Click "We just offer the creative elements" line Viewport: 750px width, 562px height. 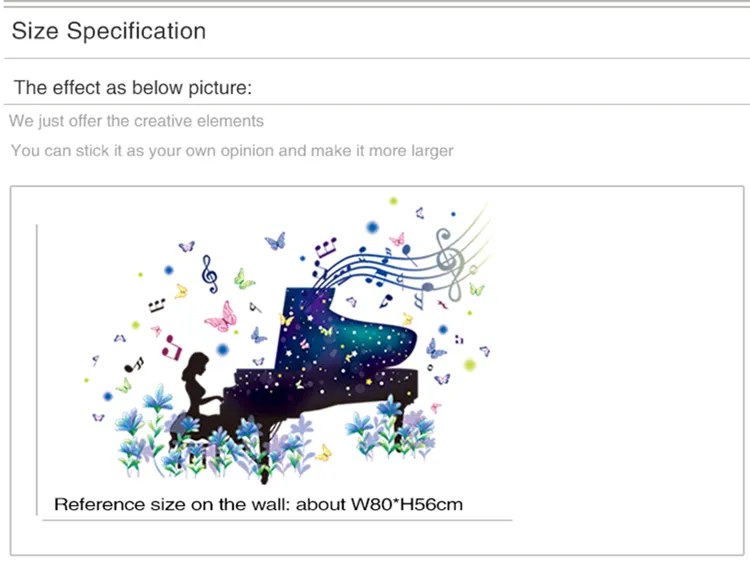tap(137, 121)
